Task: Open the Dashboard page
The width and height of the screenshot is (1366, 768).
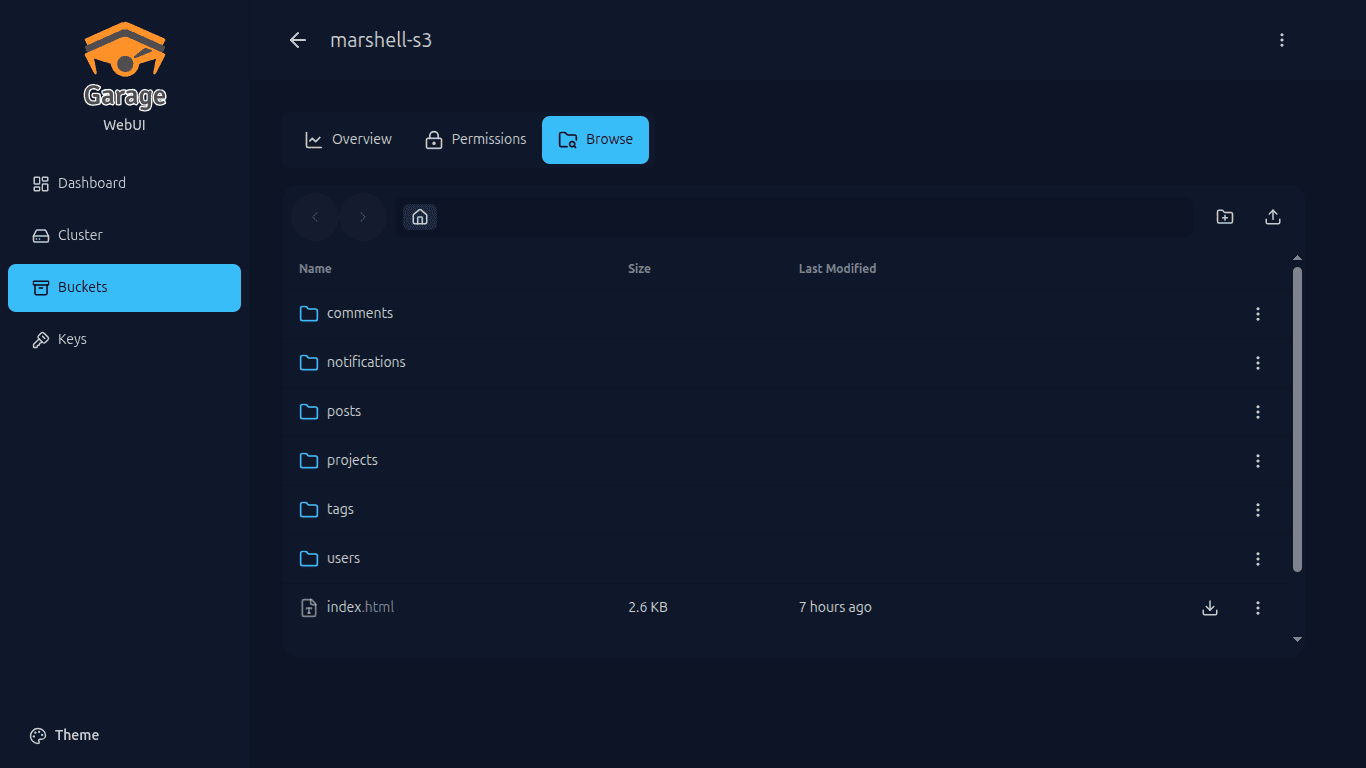Action: (124, 183)
